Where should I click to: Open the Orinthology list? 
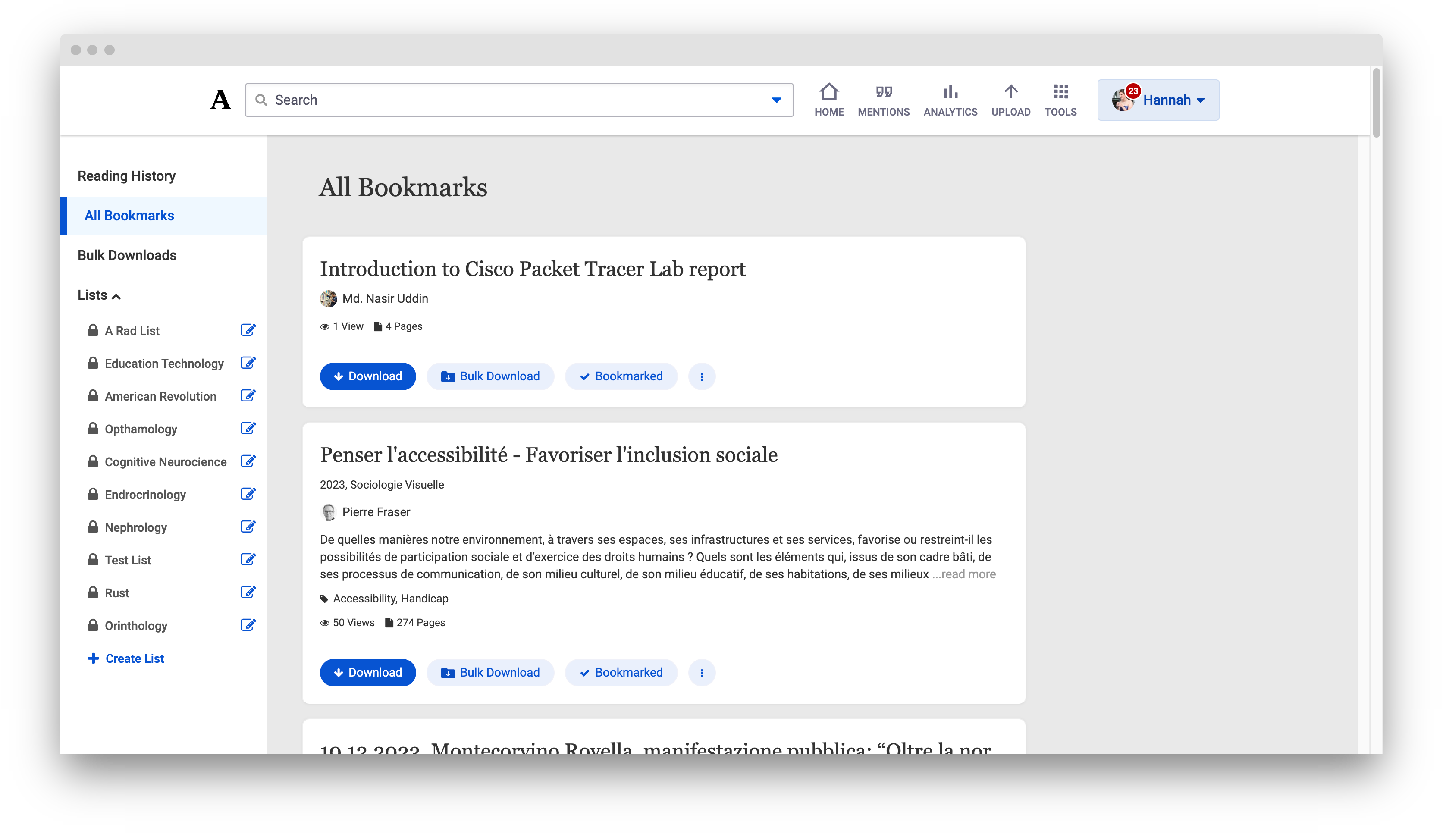136,626
